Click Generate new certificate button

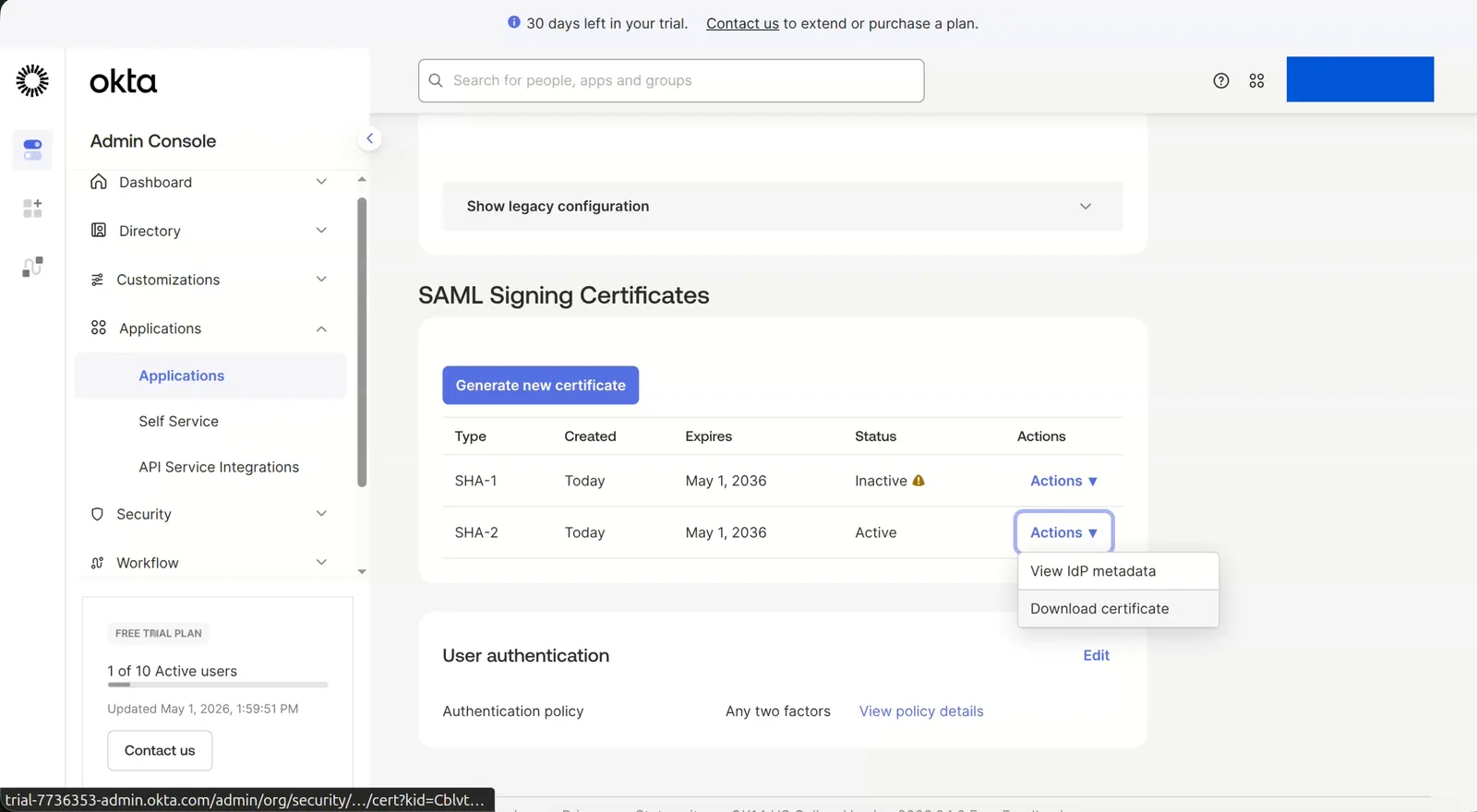coord(541,386)
